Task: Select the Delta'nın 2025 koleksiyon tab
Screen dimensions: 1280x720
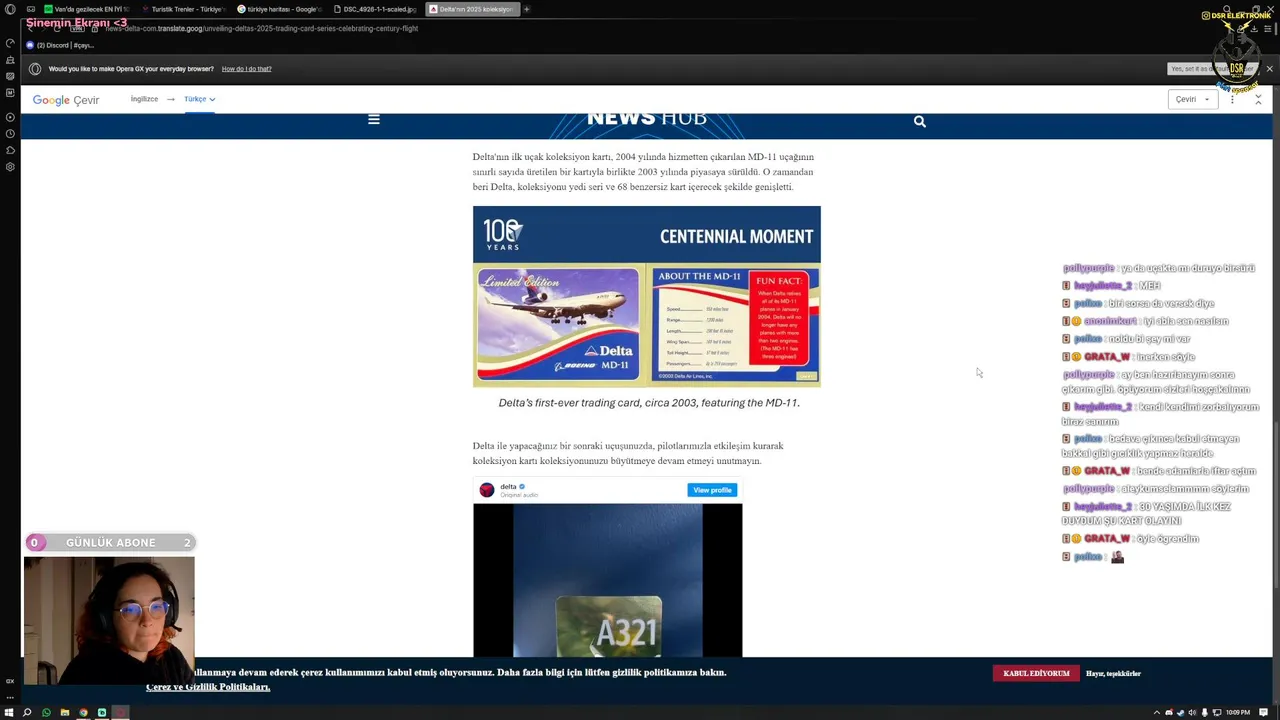Action: (471, 9)
